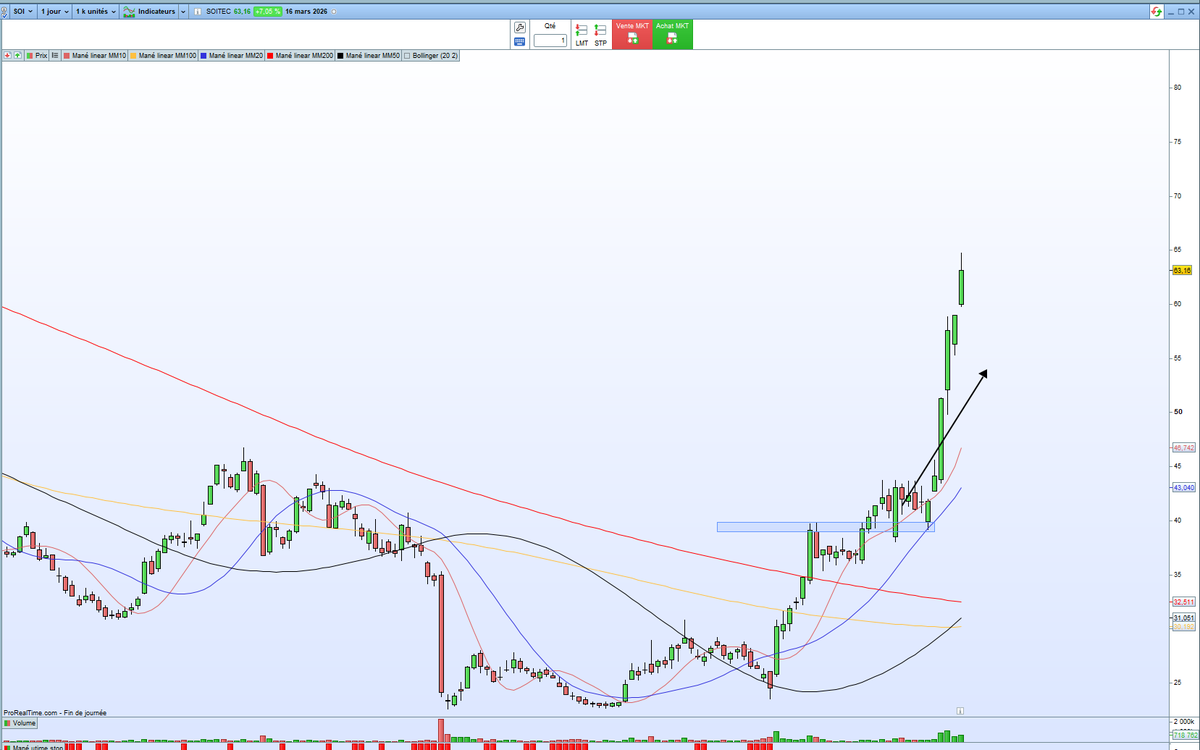Select Mané linear MM20 legend entry
This screenshot has width=1200, height=750.
(x=232, y=56)
